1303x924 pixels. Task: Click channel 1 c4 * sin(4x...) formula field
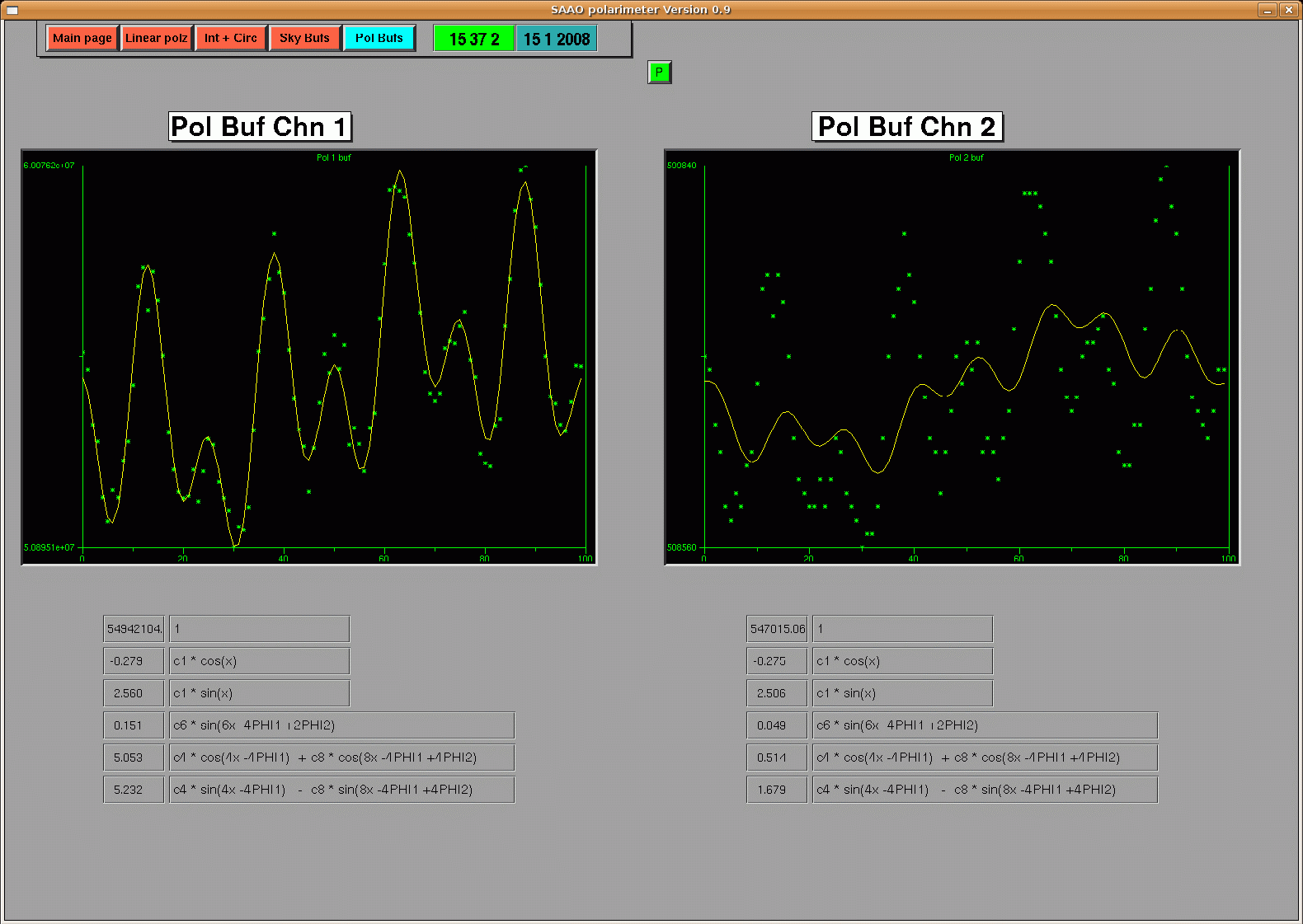point(342,790)
